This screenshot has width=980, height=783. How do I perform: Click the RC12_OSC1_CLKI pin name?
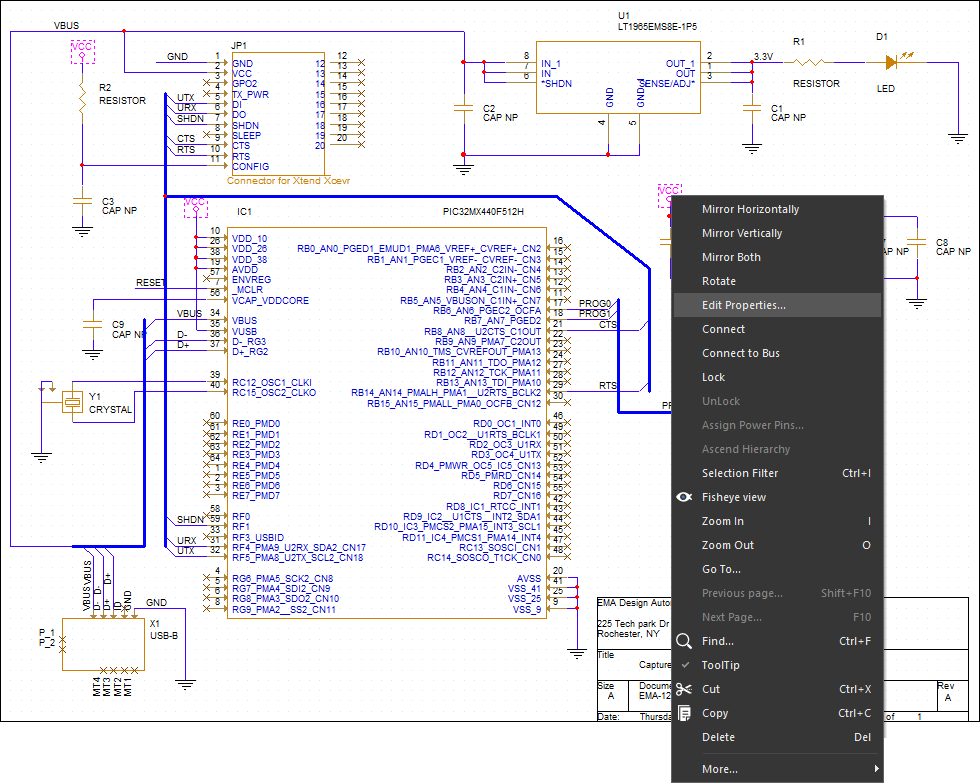(x=272, y=382)
